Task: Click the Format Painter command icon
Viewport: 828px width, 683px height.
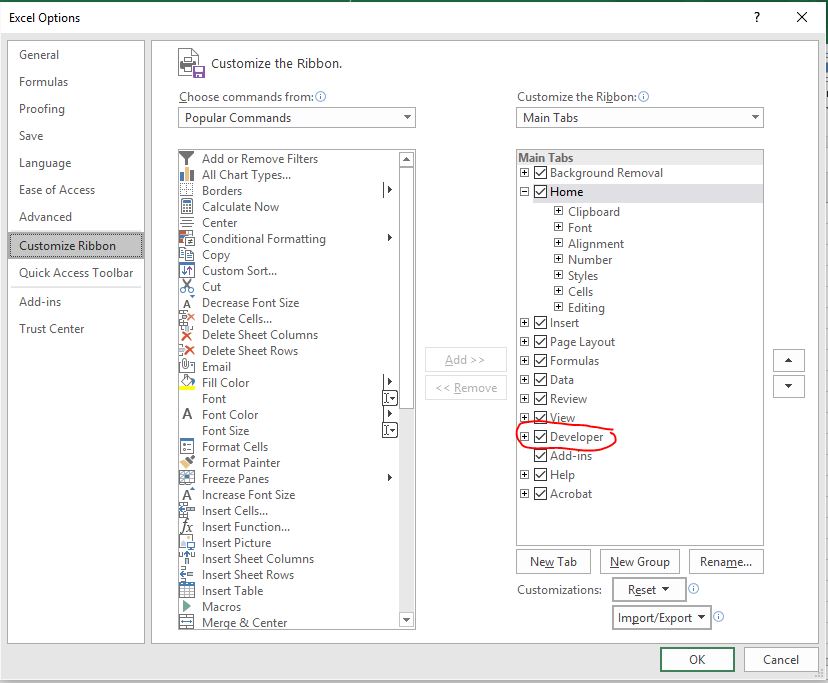Action: coord(188,462)
